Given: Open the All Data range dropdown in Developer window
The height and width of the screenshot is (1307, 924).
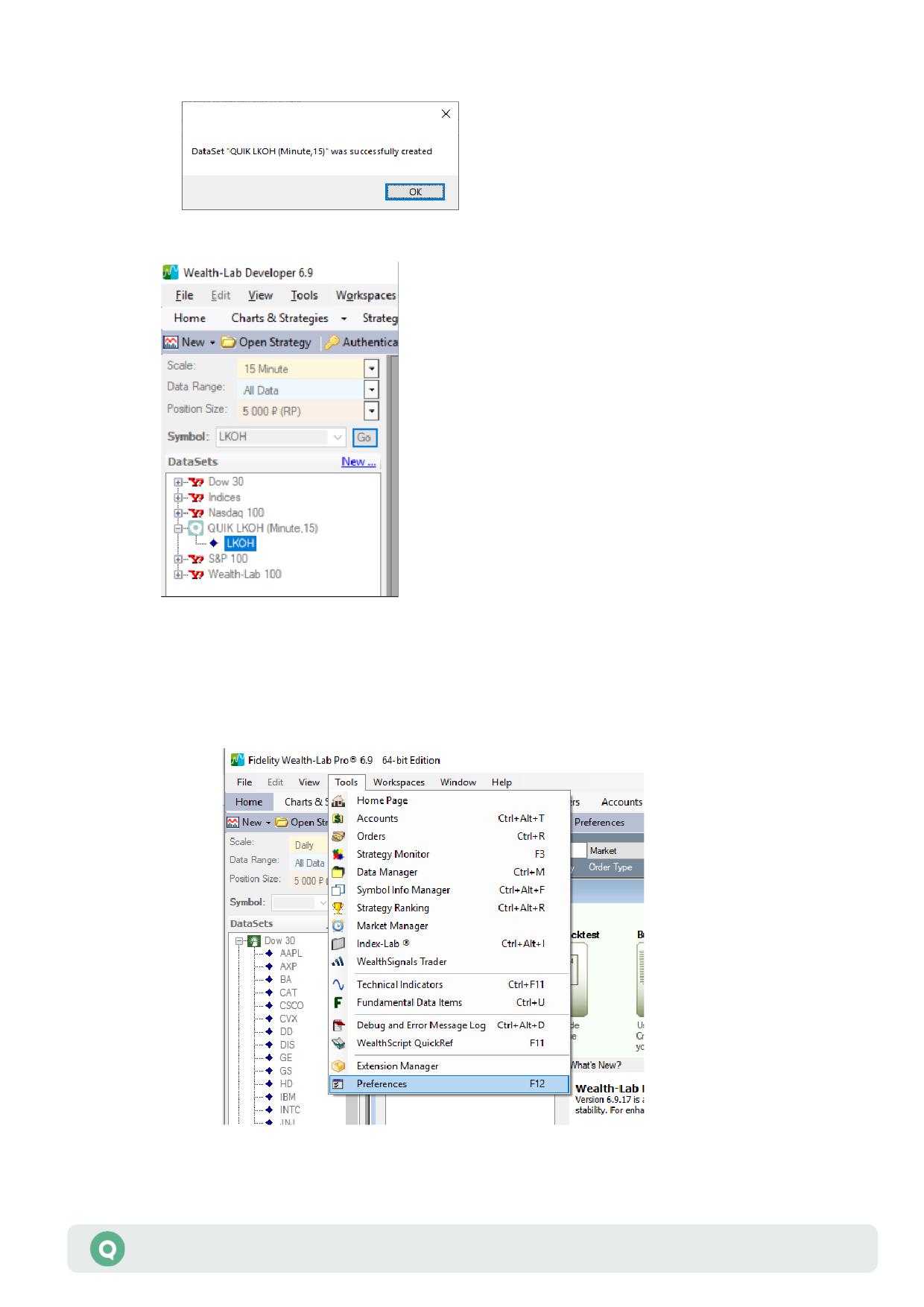Looking at the screenshot, I should tap(371, 390).
